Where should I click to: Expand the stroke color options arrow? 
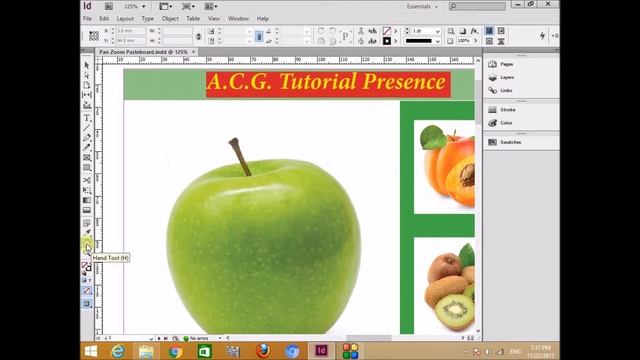click(395, 41)
